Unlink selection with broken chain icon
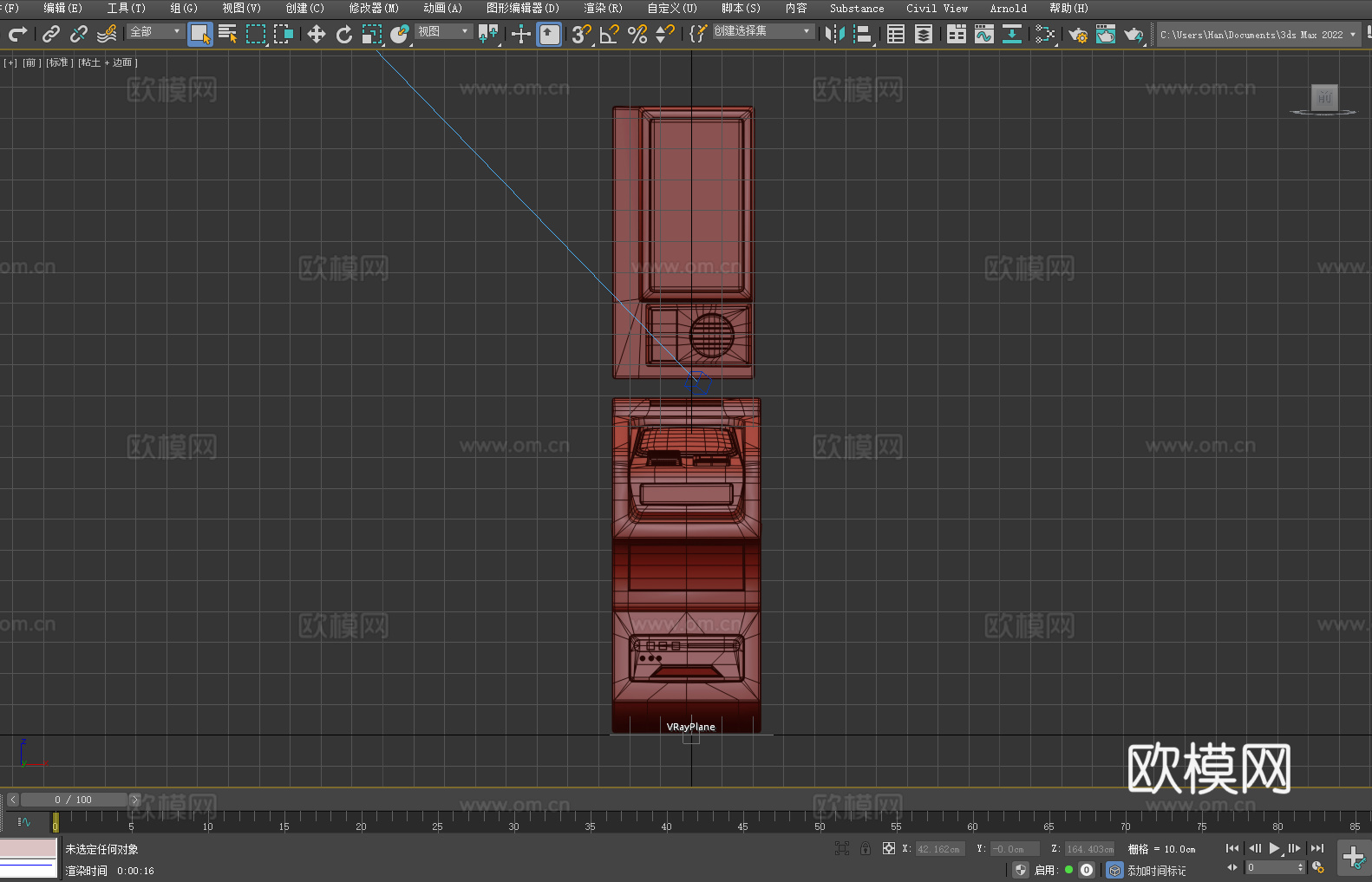This screenshot has height=882, width=1372. tap(79, 34)
